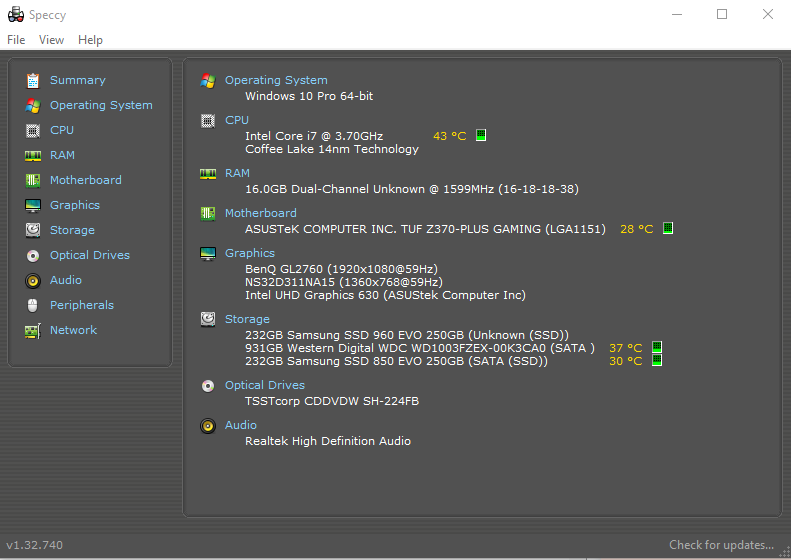The height and width of the screenshot is (560, 791).
Task: Click the RAM heading link in summary
Action: coord(237,173)
